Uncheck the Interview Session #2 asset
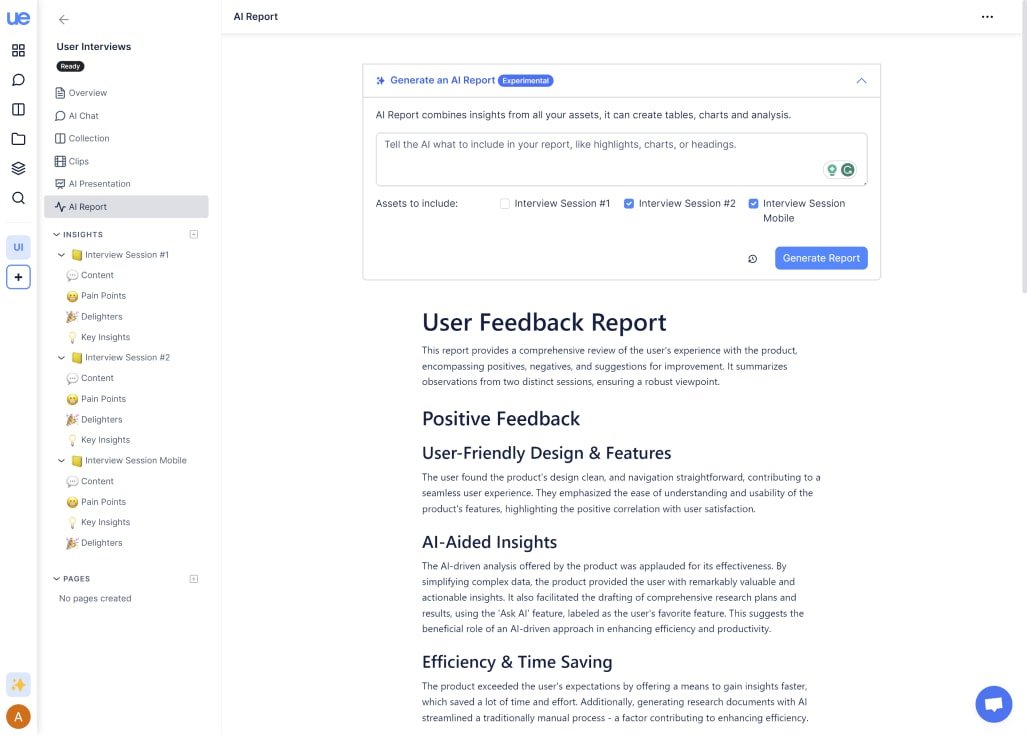The height and width of the screenshot is (735, 1027). click(x=629, y=204)
